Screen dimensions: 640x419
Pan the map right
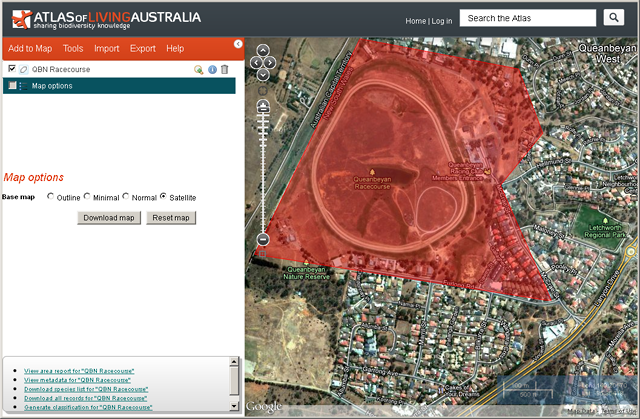click(270, 63)
